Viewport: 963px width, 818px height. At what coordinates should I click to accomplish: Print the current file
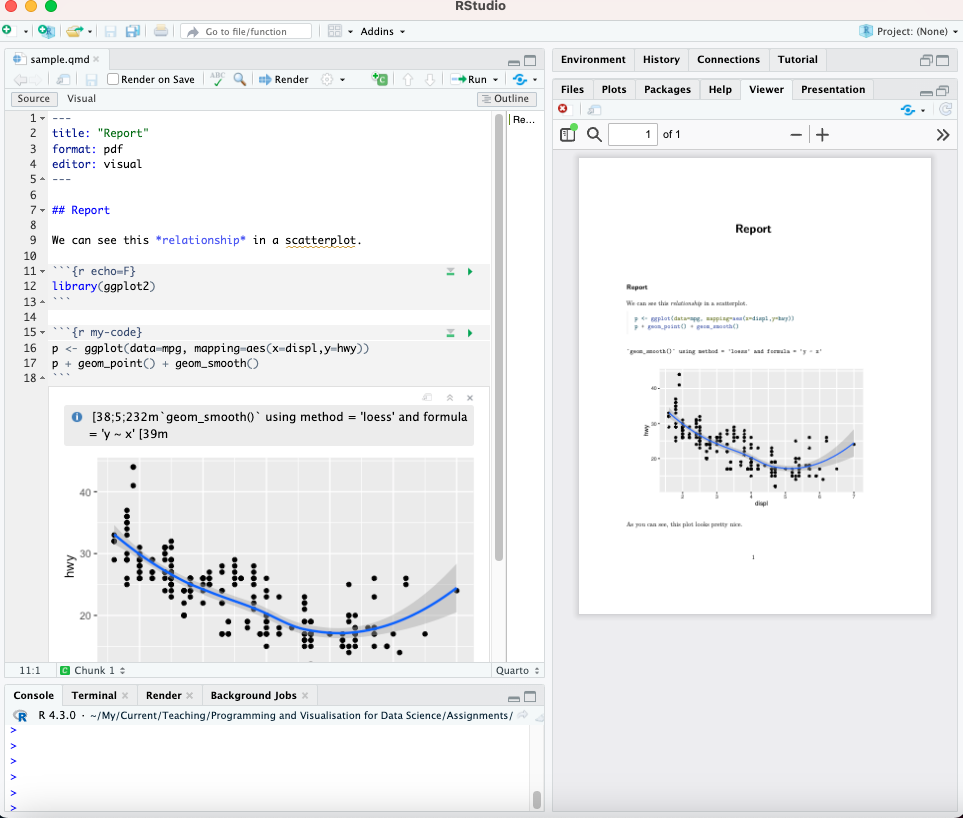click(x=160, y=31)
